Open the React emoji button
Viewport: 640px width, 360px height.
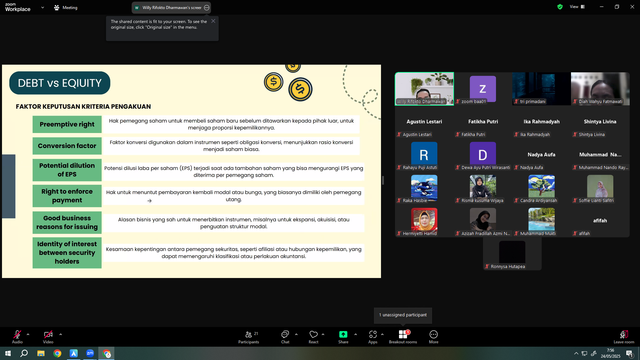pyautogui.click(x=313, y=337)
